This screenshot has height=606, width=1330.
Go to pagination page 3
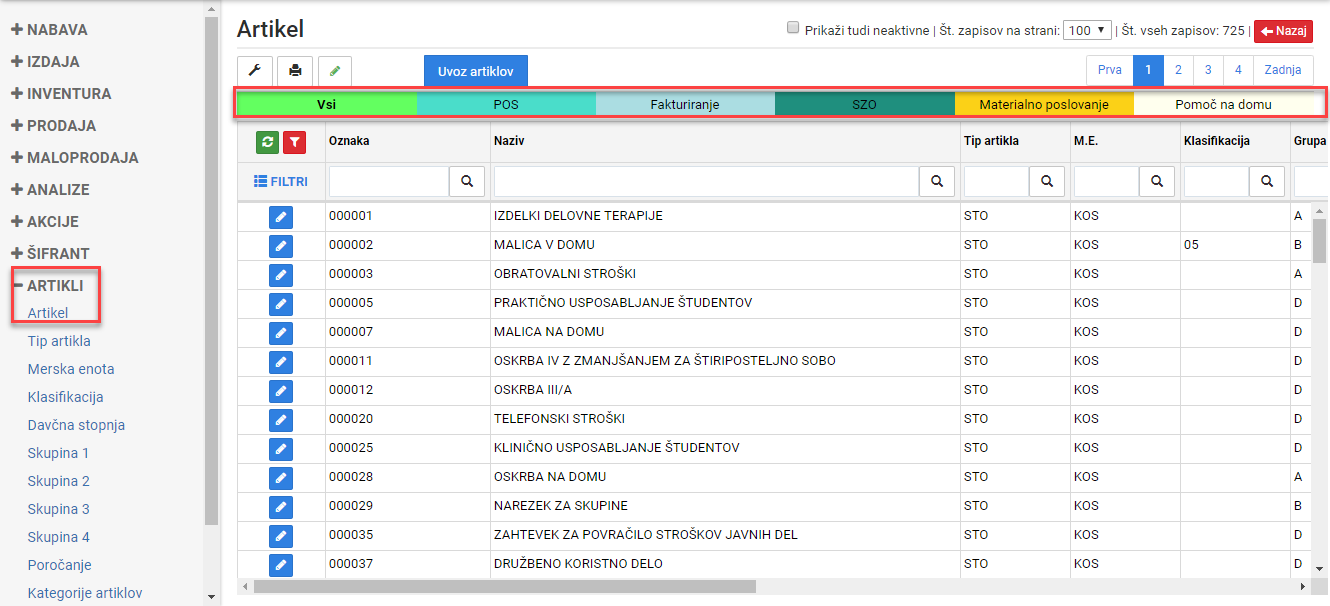(1209, 70)
